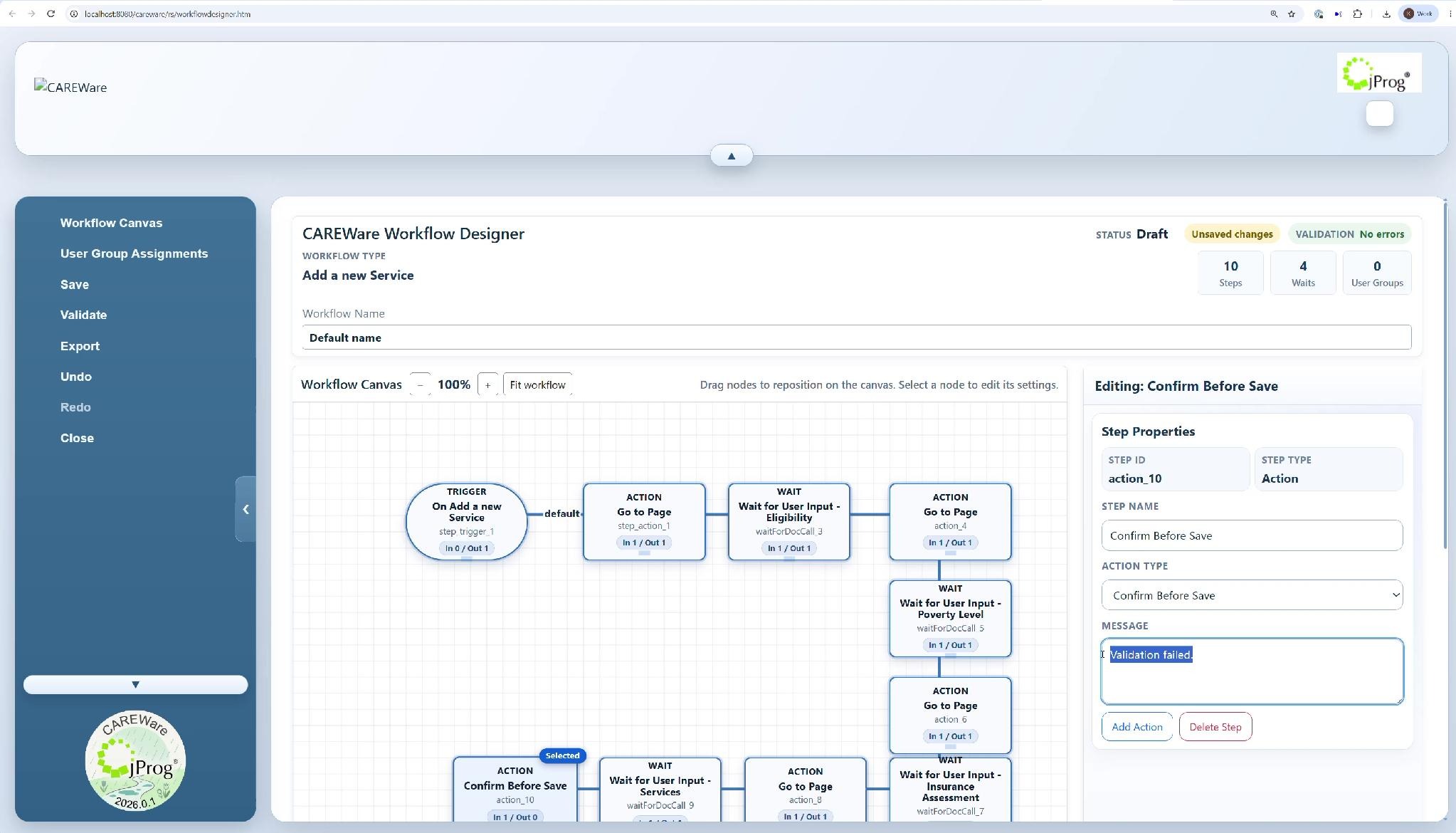Select the Go to Page node action_4

pos(950,521)
